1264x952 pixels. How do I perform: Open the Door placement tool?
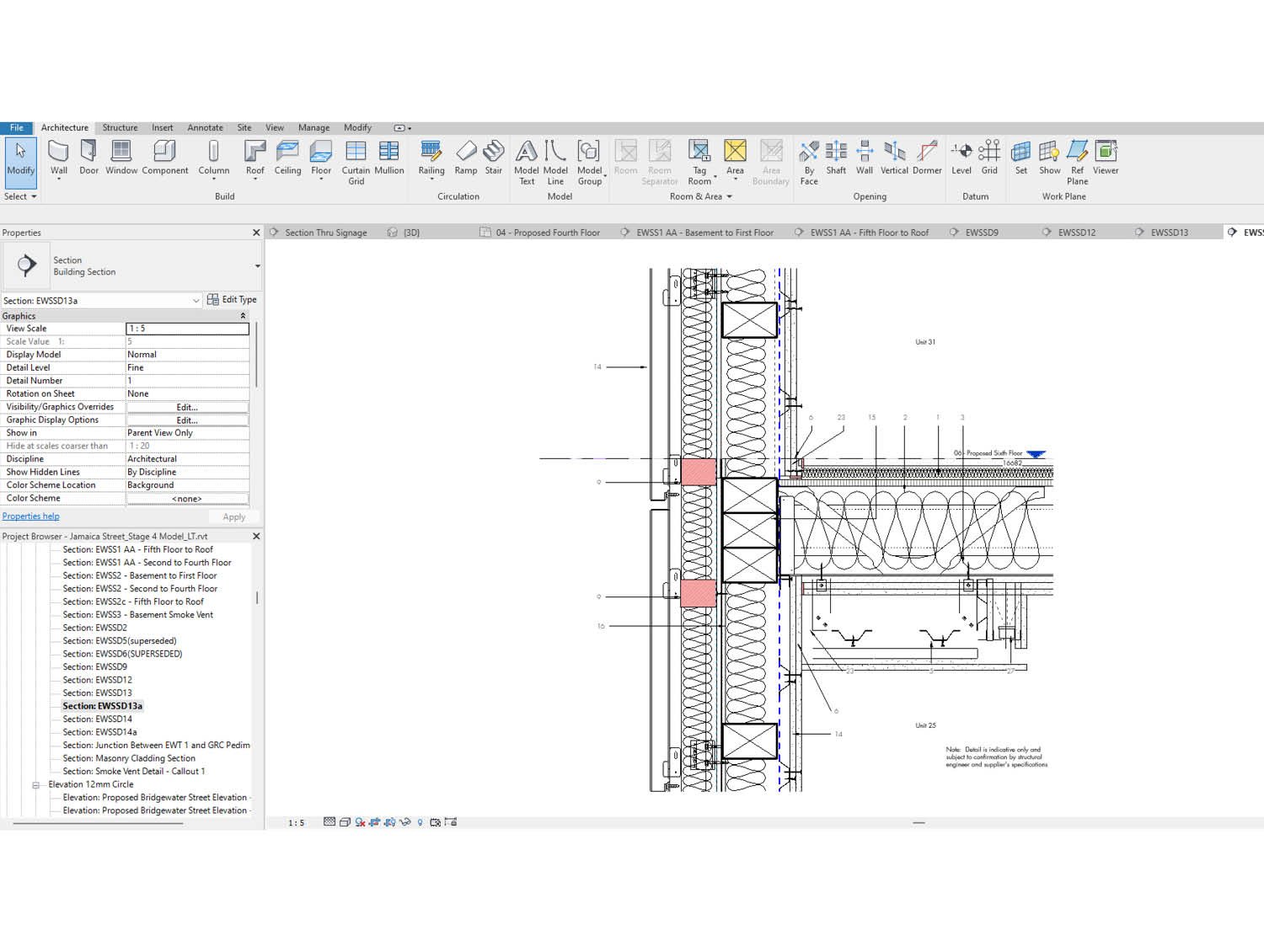tap(88, 156)
